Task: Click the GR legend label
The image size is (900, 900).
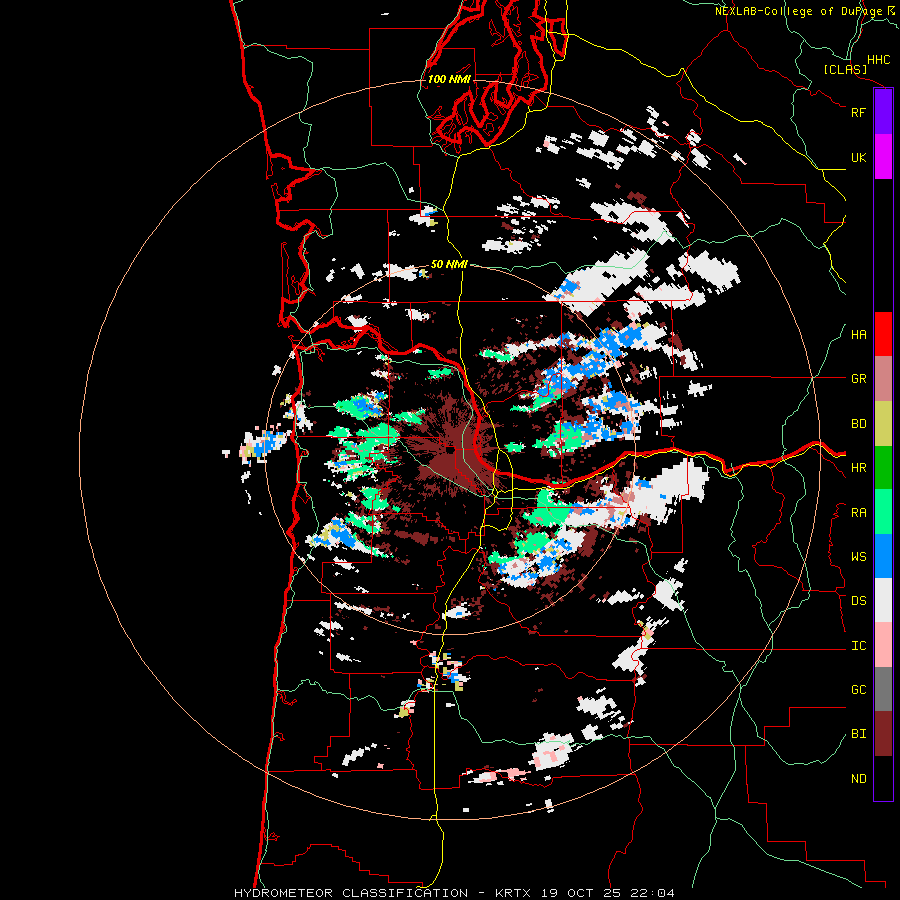Action: coord(858,379)
